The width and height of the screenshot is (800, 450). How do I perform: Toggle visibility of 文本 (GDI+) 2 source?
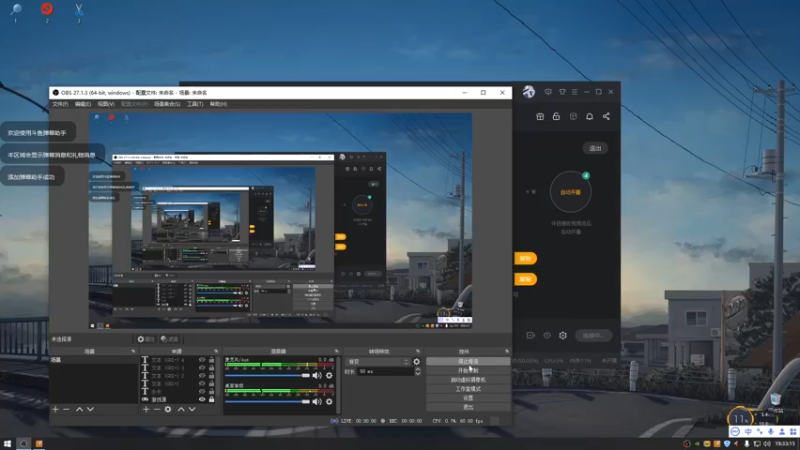pyautogui.click(x=202, y=376)
